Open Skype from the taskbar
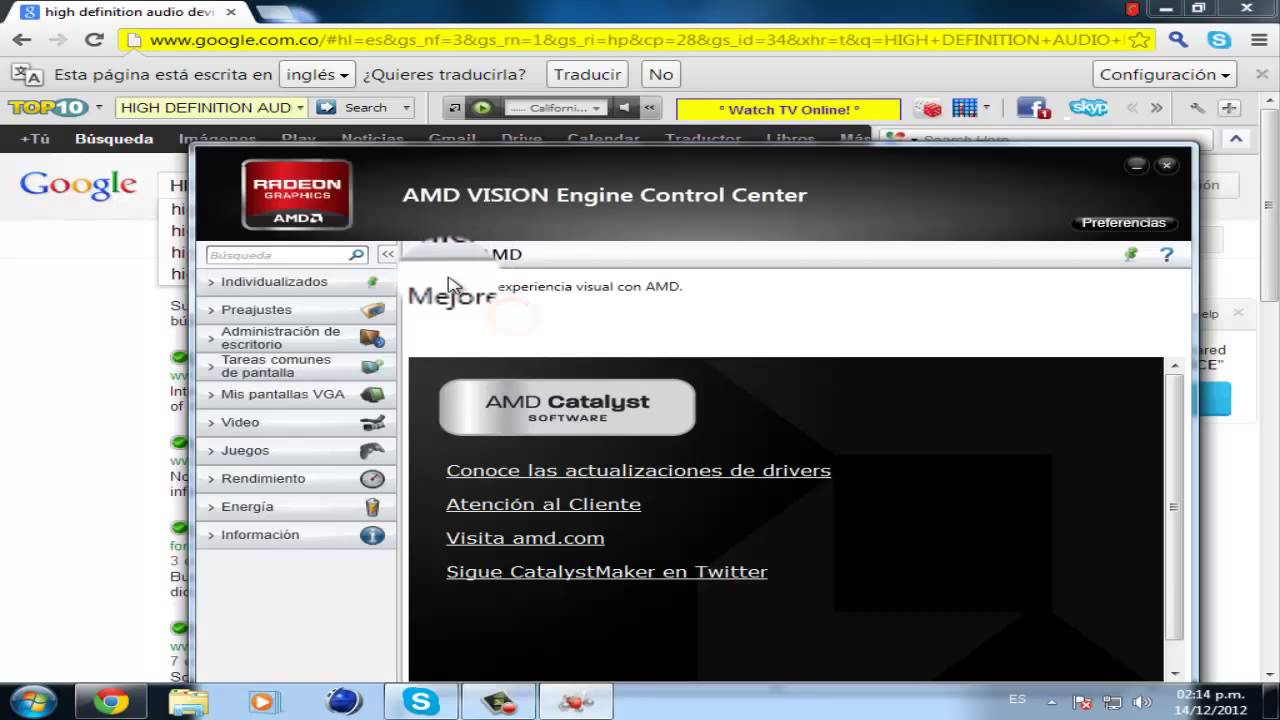 tap(421, 701)
